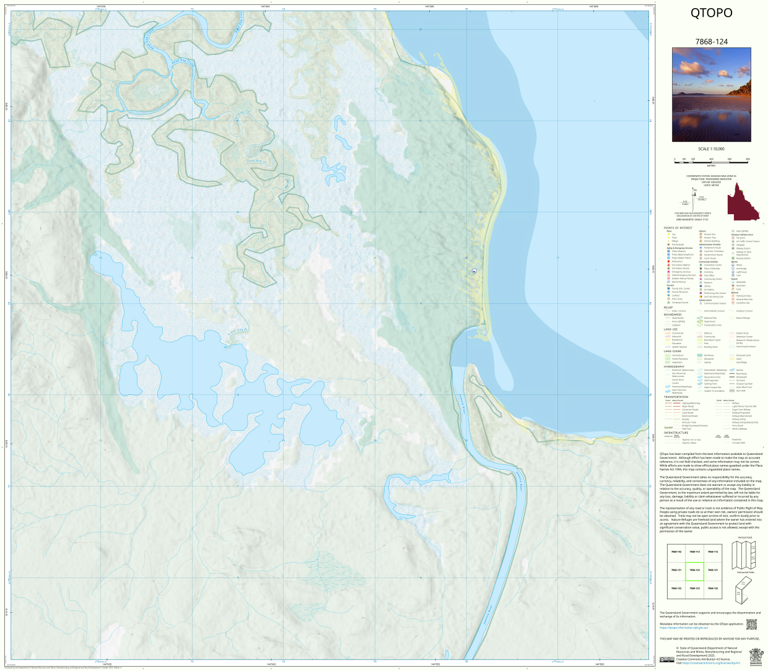This screenshot has height=671, width=768.
Task: Click the folded map stand diagram
Action: pyautogui.click(x=744, y=590)
